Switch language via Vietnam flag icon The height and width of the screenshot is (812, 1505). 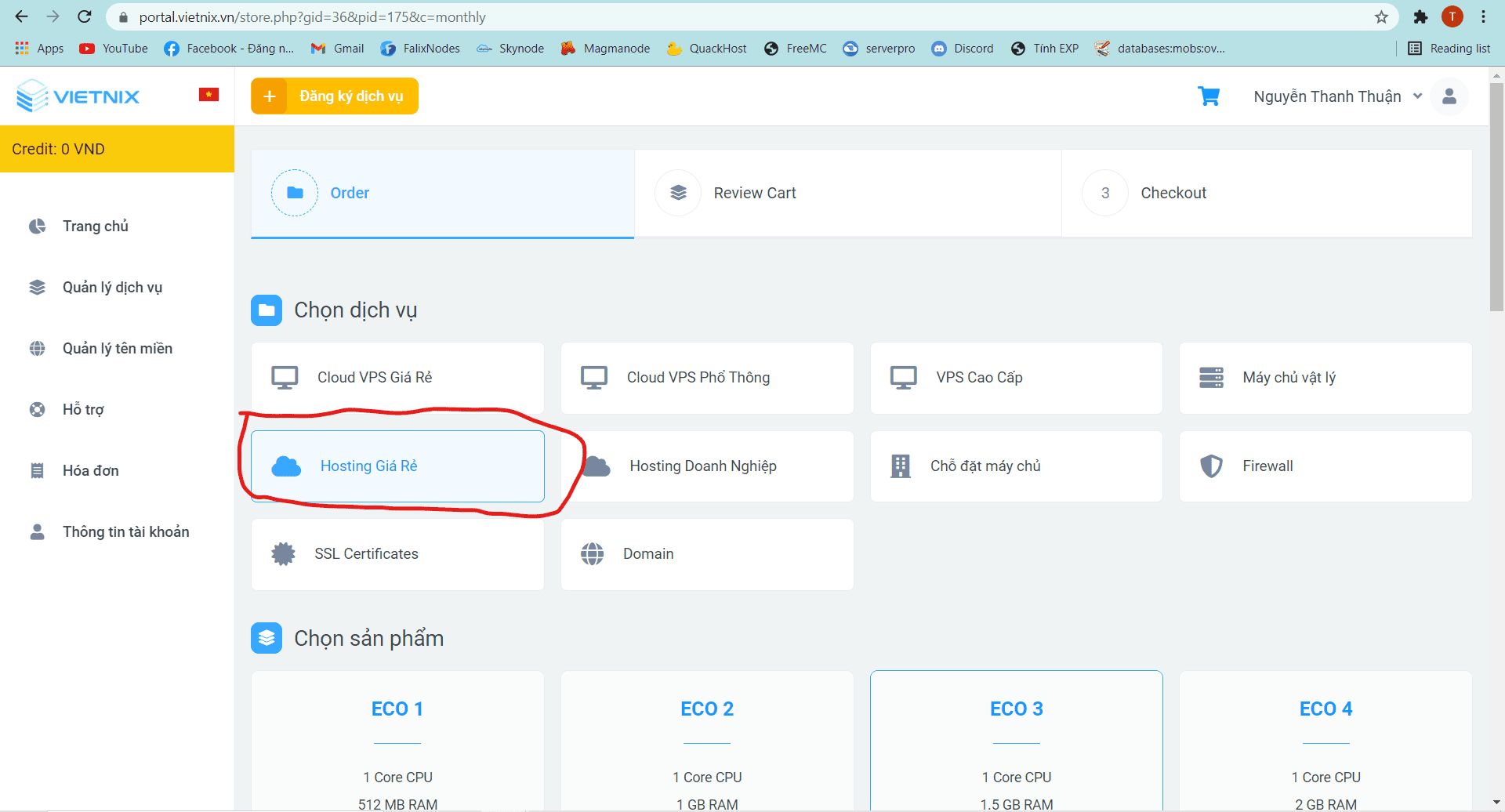209,95
